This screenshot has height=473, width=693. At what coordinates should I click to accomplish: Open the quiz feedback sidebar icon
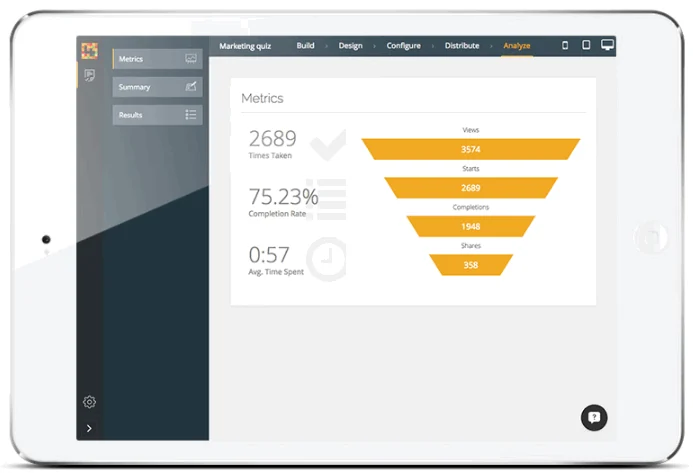(89, 76)
